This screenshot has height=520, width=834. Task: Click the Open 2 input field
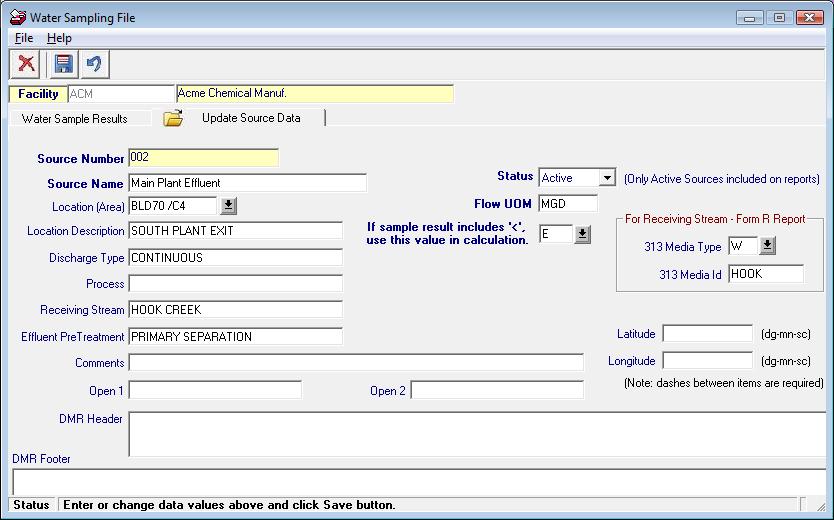point(497,390)
